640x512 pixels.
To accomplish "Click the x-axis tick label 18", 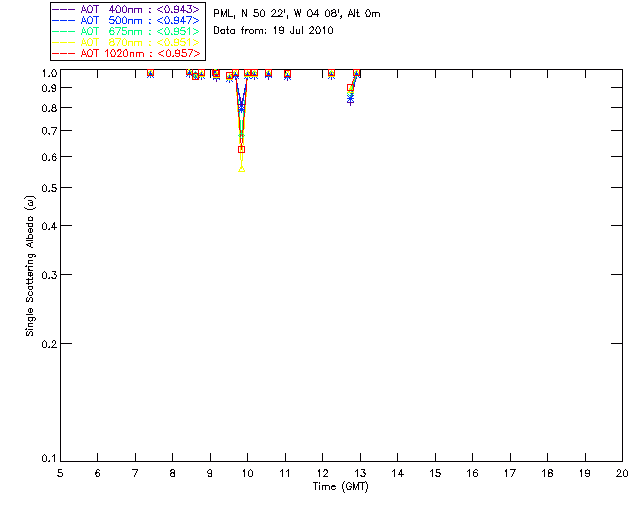I will [x=548, y=473].
